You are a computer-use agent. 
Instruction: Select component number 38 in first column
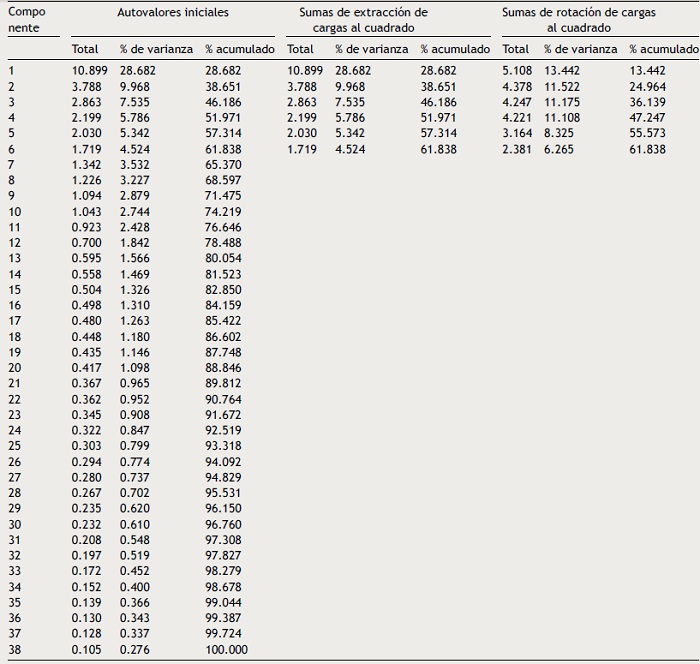(x=14, y=650)
